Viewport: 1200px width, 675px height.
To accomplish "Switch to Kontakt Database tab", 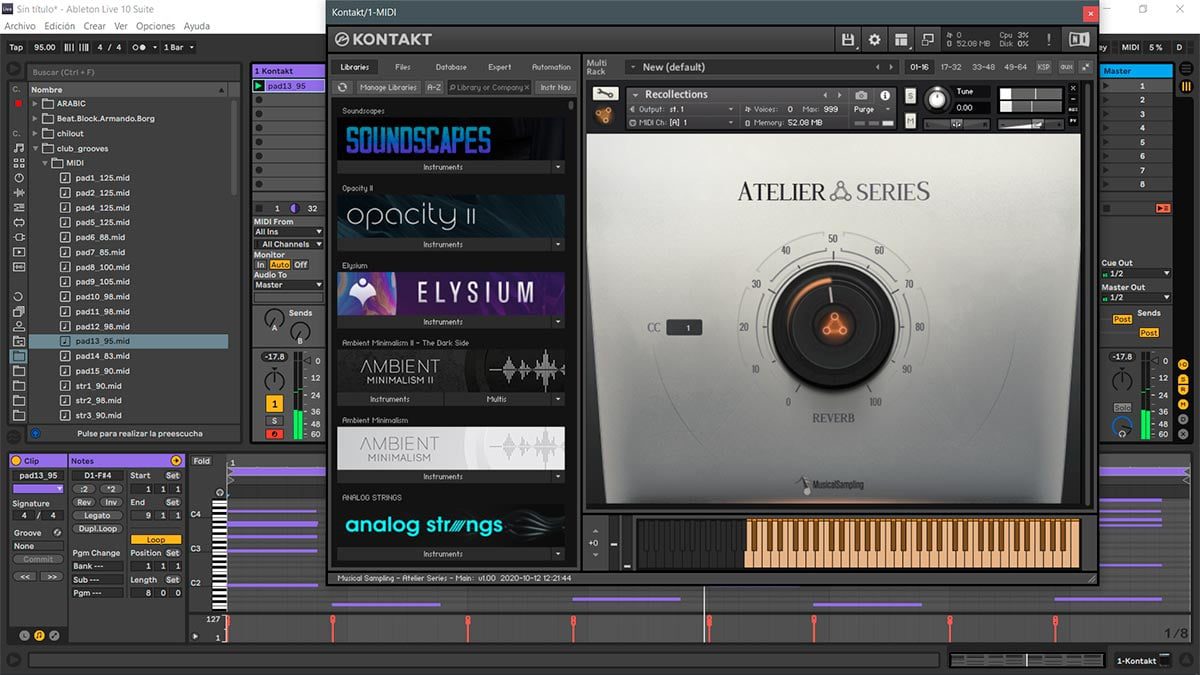I will click(450, 67).
